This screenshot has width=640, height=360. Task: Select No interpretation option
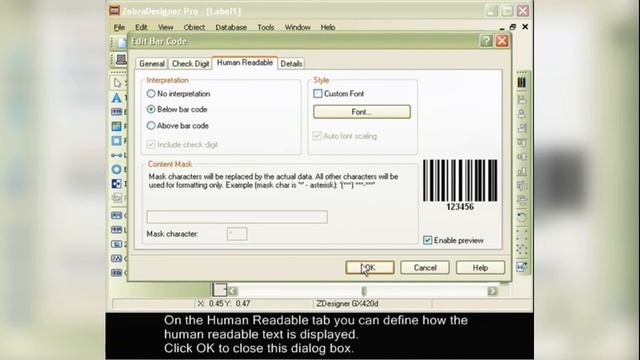(178, 93)
